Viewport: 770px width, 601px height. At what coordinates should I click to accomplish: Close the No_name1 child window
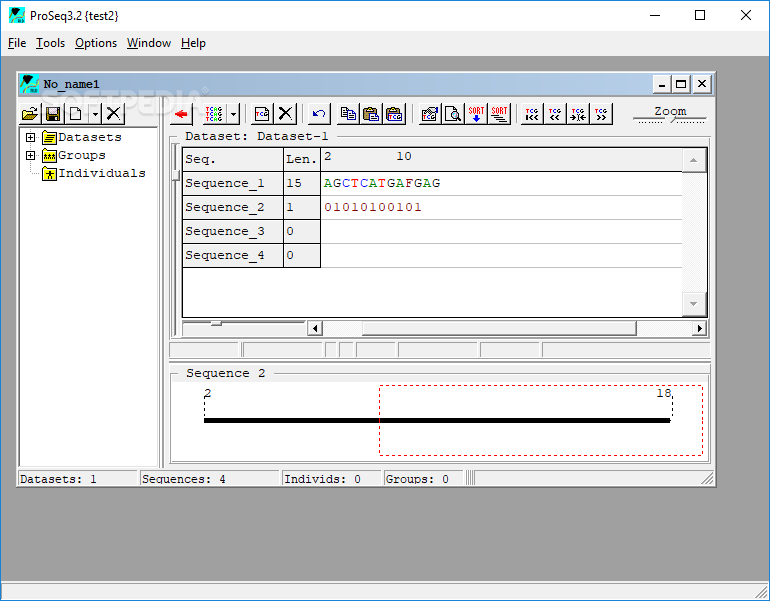coord(702,84)
